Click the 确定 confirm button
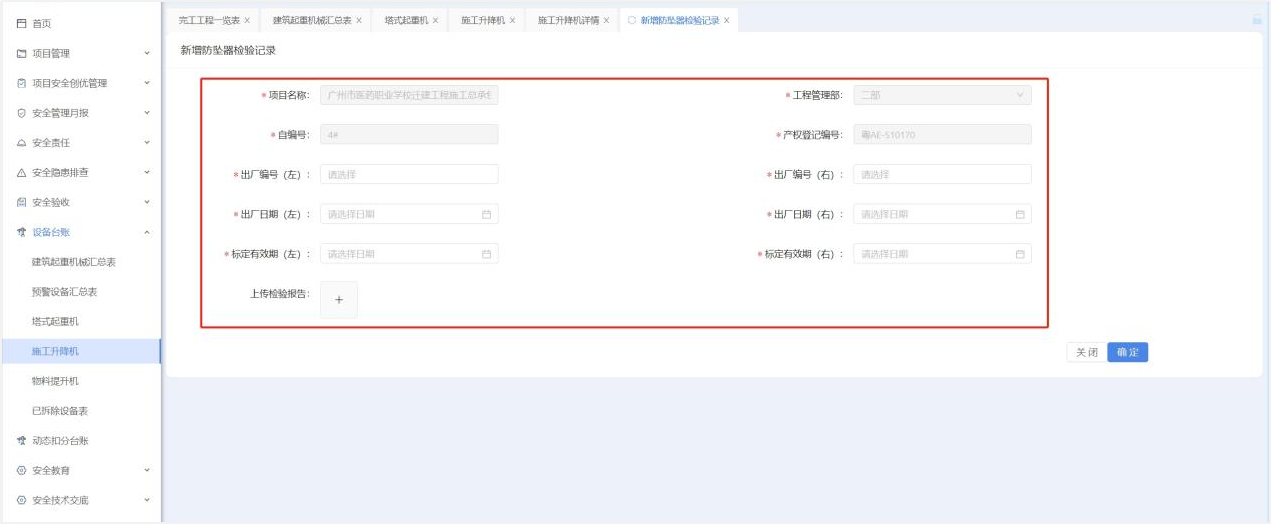The height and width of the screenshot is (524, 1271). 1127,352
